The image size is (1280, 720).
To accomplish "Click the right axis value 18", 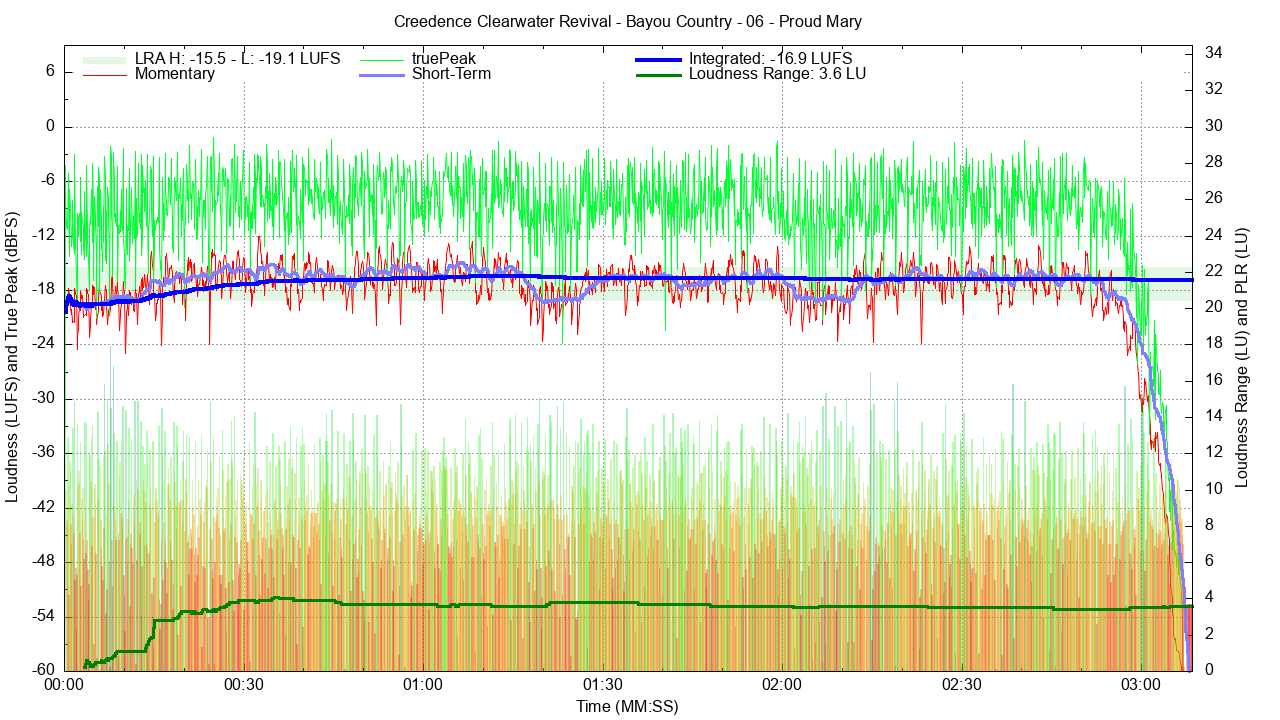I will 1212,343.
